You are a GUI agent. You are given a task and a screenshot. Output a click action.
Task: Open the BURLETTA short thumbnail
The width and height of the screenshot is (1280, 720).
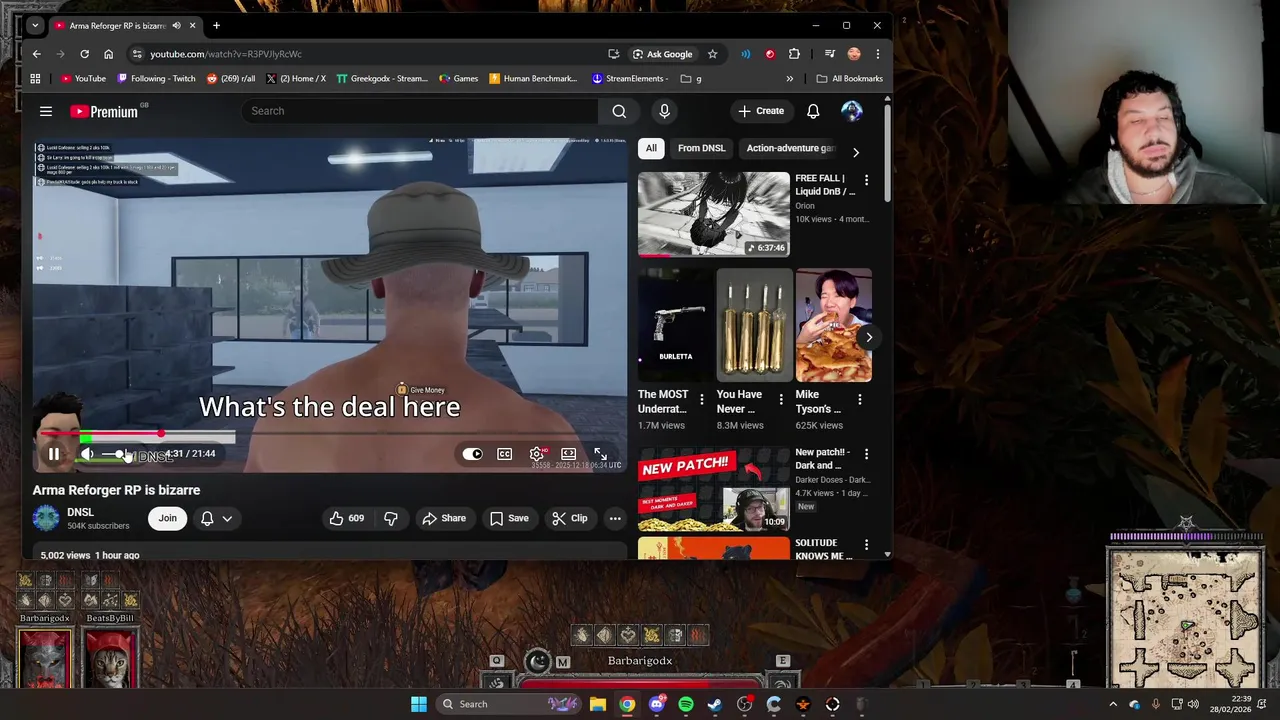coord(675,325)
